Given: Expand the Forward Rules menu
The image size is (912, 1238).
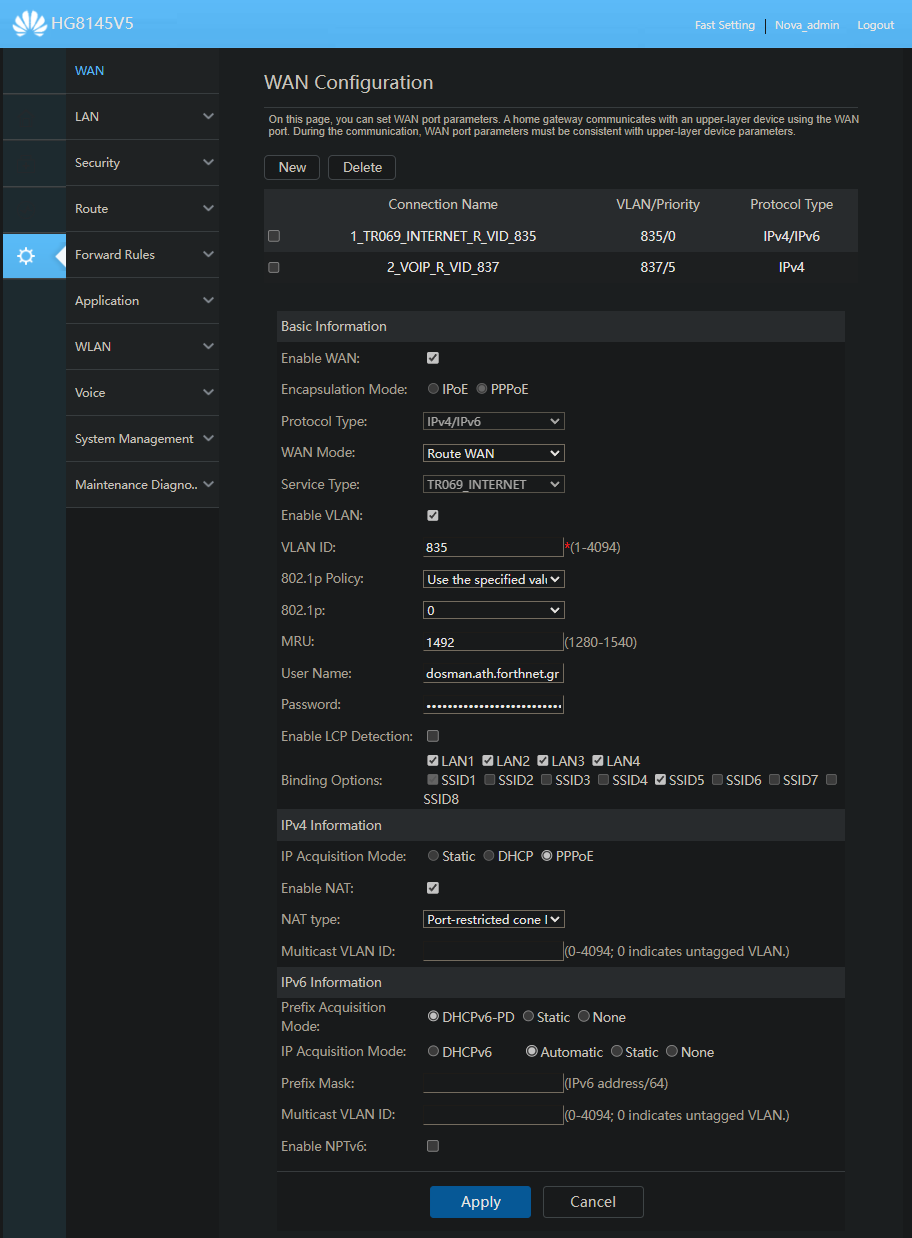Looking at the screenshot, I should [143, 255].
